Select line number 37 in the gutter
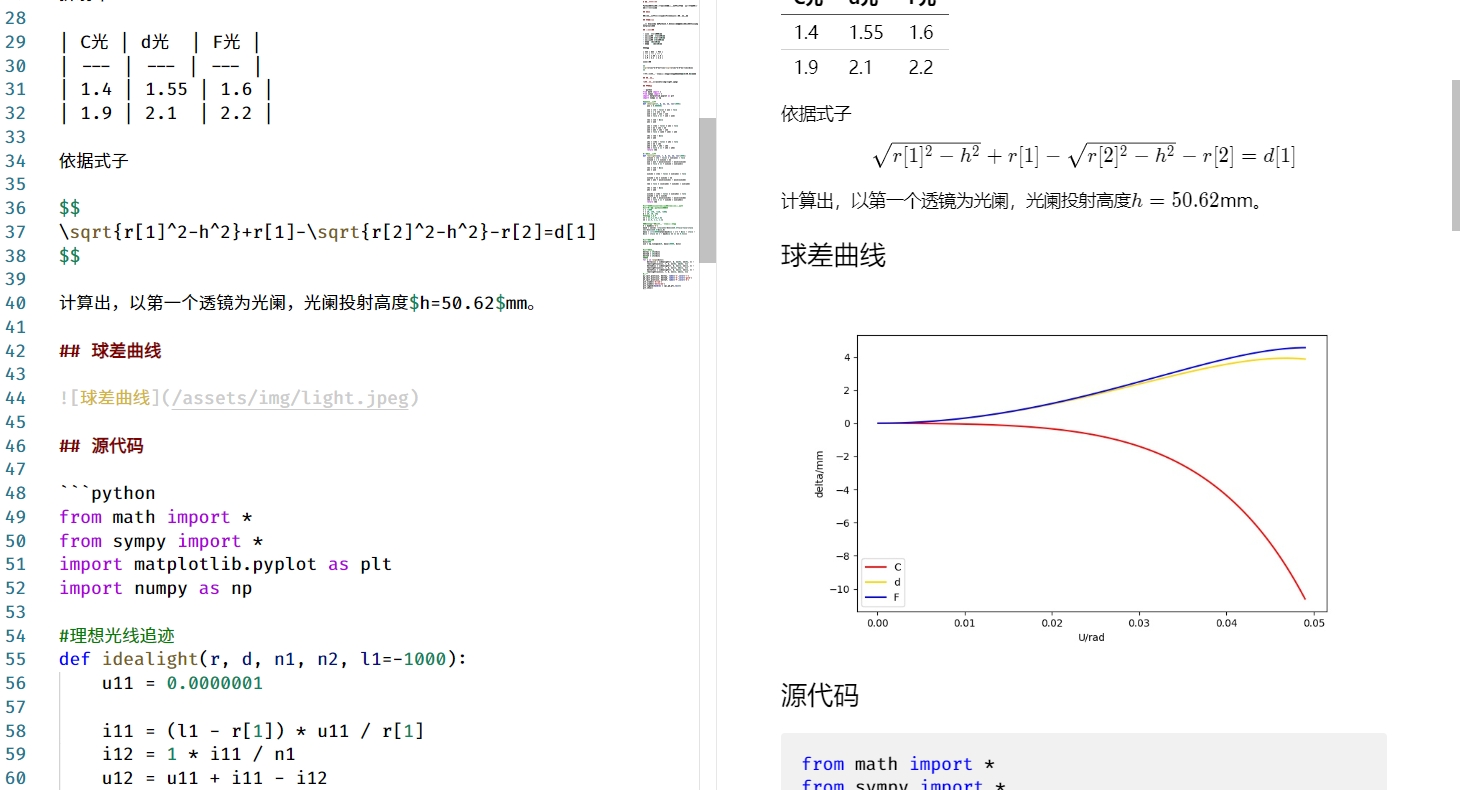 16,232
